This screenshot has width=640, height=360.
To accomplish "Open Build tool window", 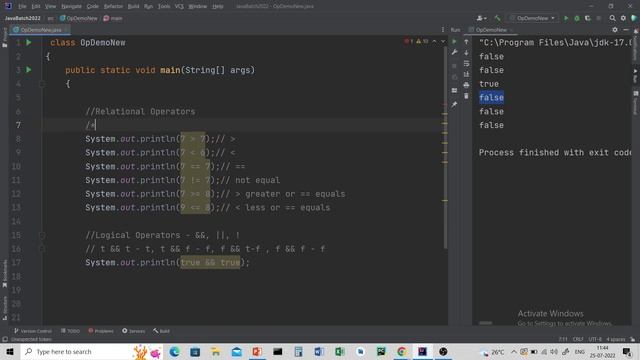I will click(x=162, y=331).
